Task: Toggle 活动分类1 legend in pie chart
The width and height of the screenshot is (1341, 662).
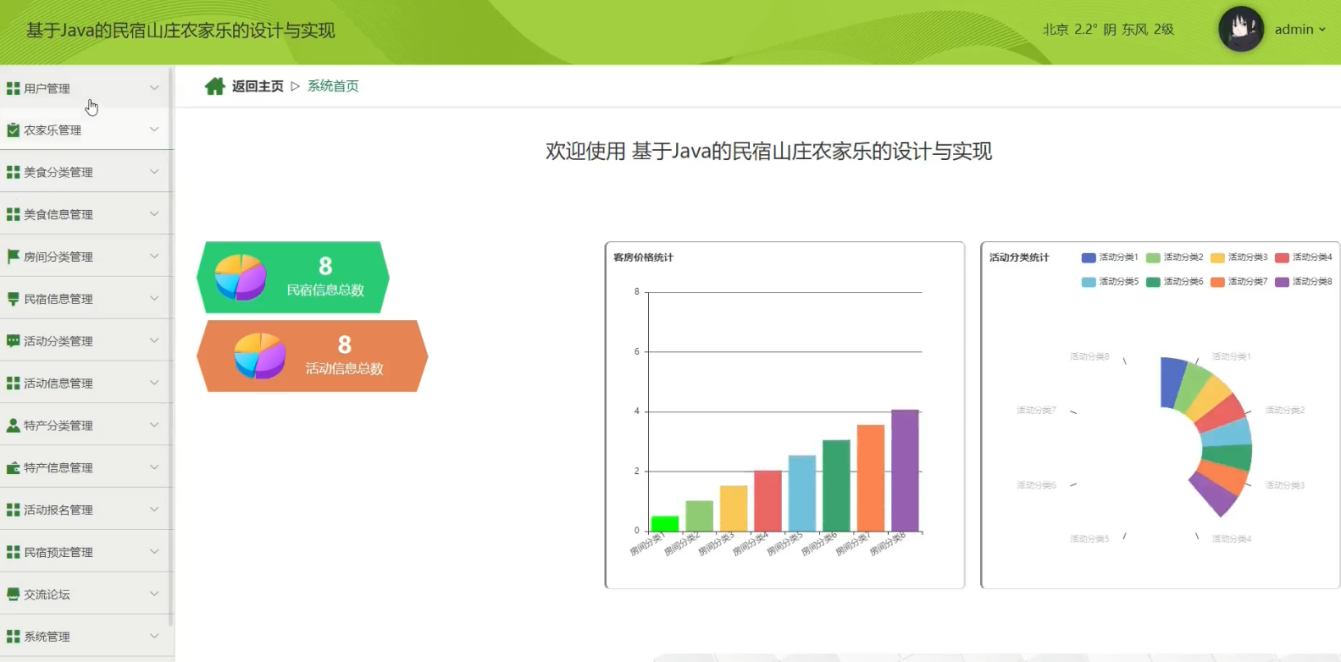Action: click(1109, 258)
